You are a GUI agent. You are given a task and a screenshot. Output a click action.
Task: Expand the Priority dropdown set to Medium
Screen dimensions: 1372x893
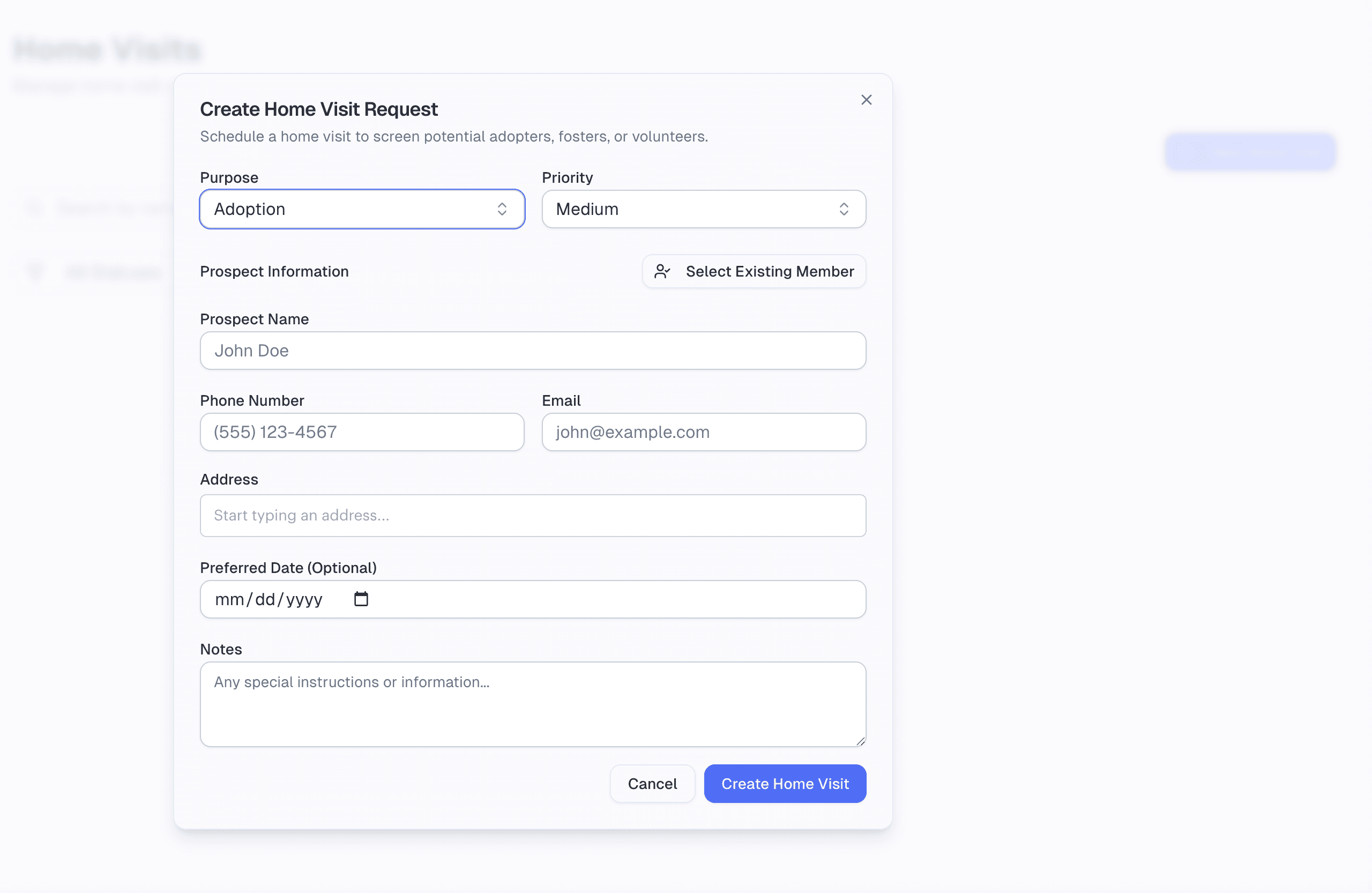click(703, 209)
